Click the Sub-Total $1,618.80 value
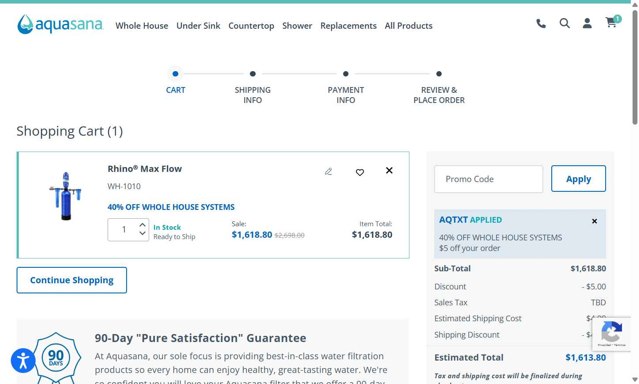Screen dimensions: 639x384 (x=588, y=269)
